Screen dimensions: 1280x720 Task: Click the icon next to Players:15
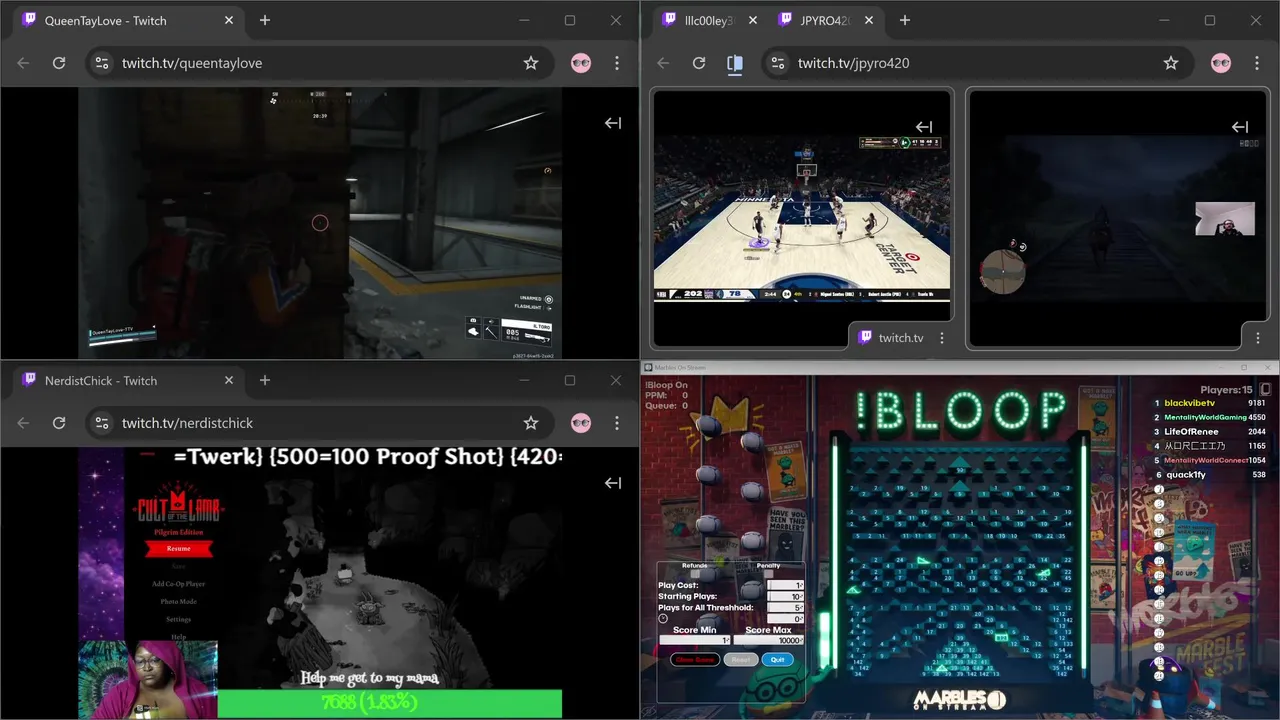point(1265,389)
